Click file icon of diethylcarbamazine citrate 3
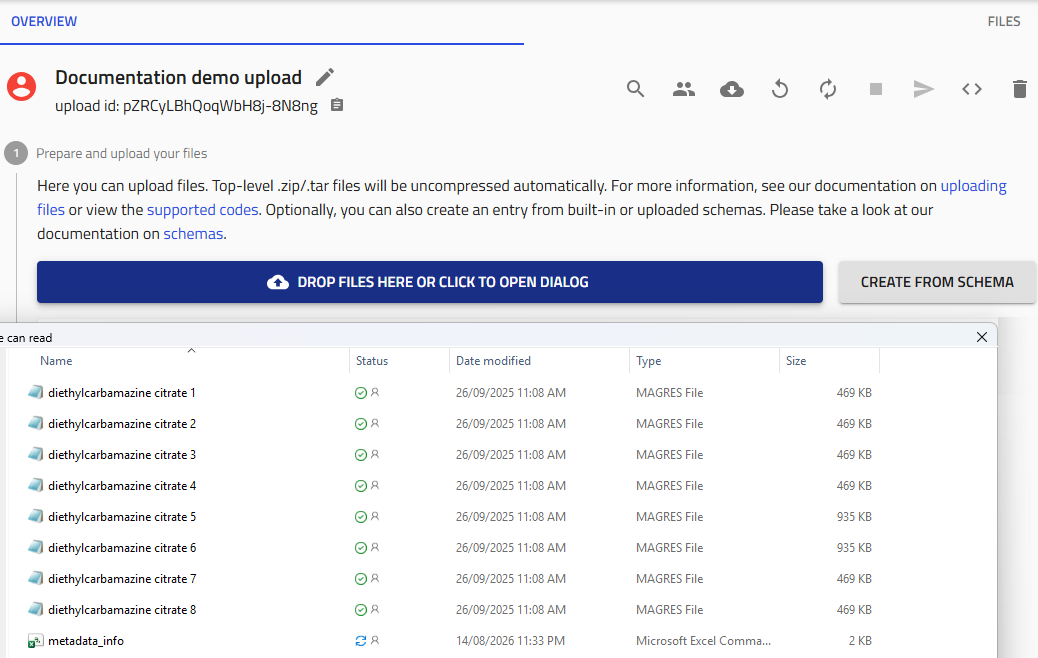 pos(36,454)
